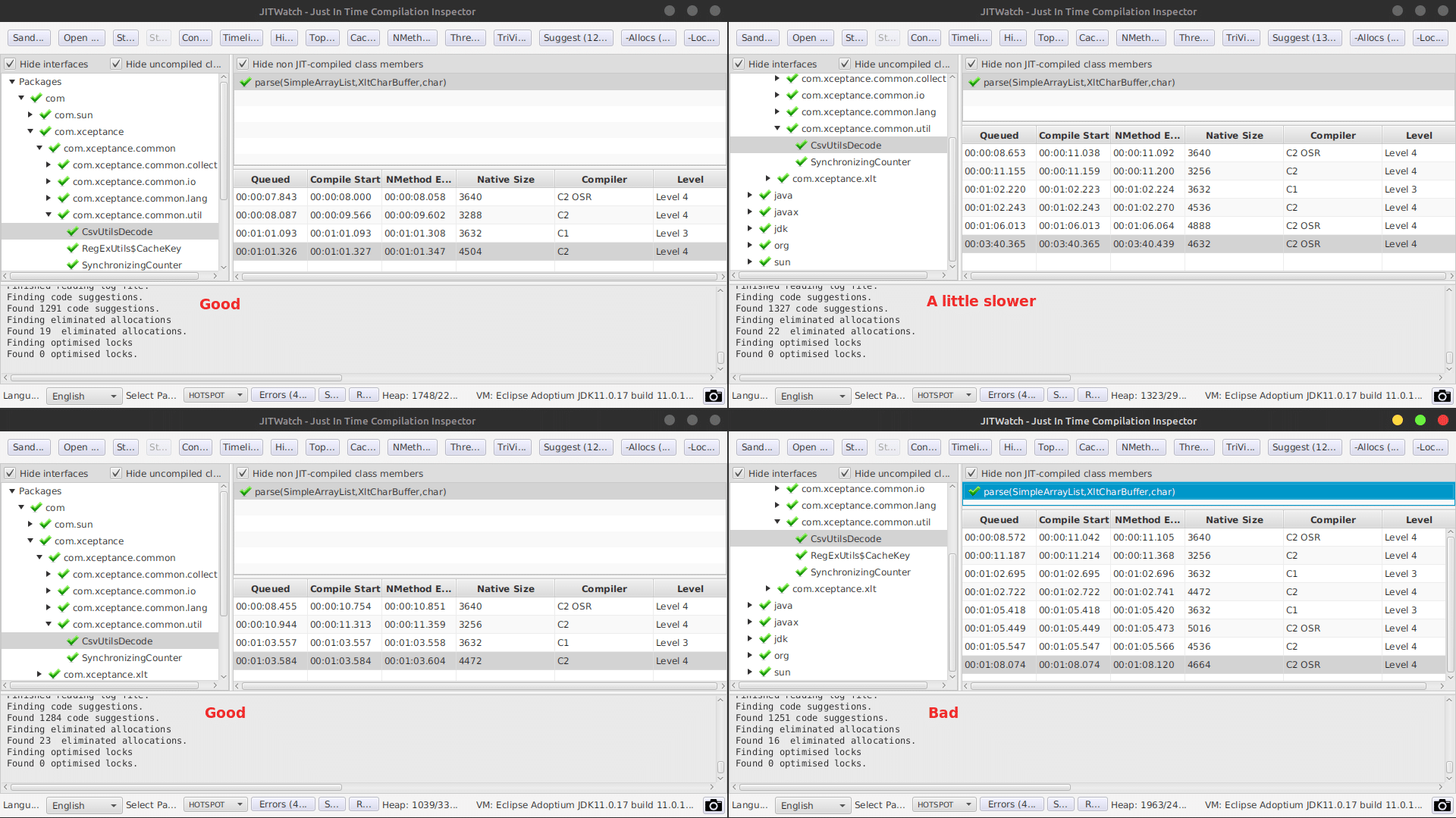The image size is (1456, 818).
Task: Click the green check beside the parse method in the bottom-right window
Action: tap(974, 492)
